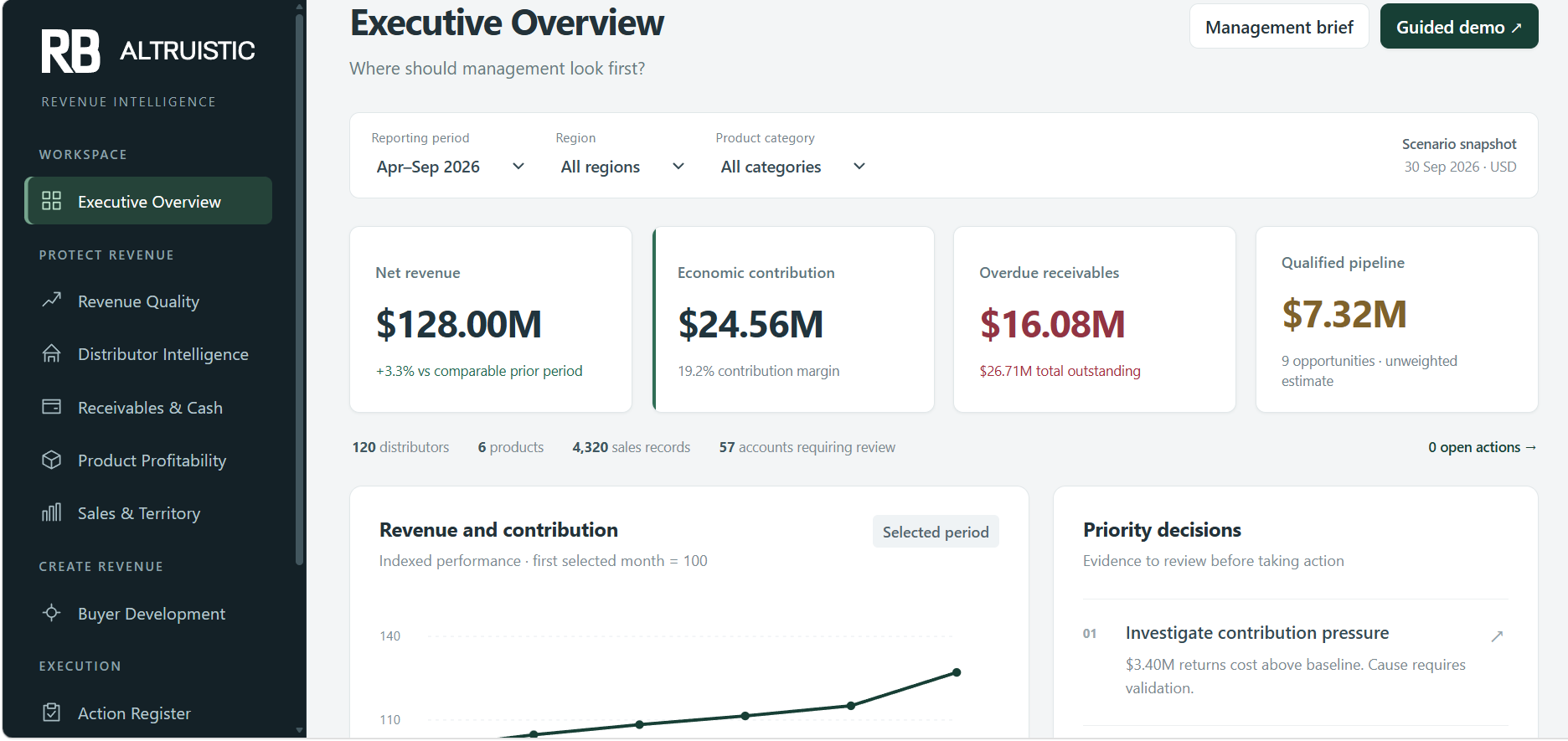Open the Reporting period dropdown

click(451, 167)
